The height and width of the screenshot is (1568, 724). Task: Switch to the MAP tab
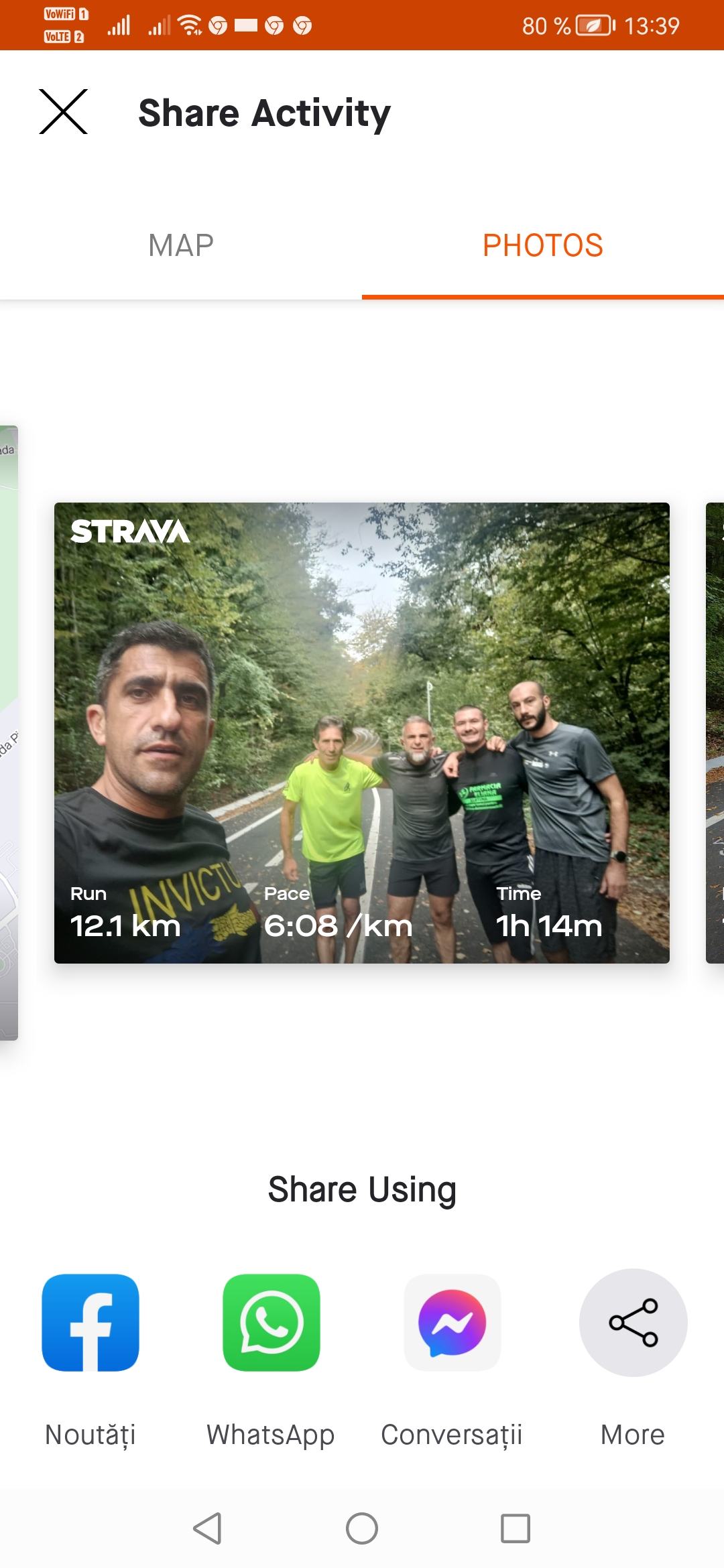[181, 245]
